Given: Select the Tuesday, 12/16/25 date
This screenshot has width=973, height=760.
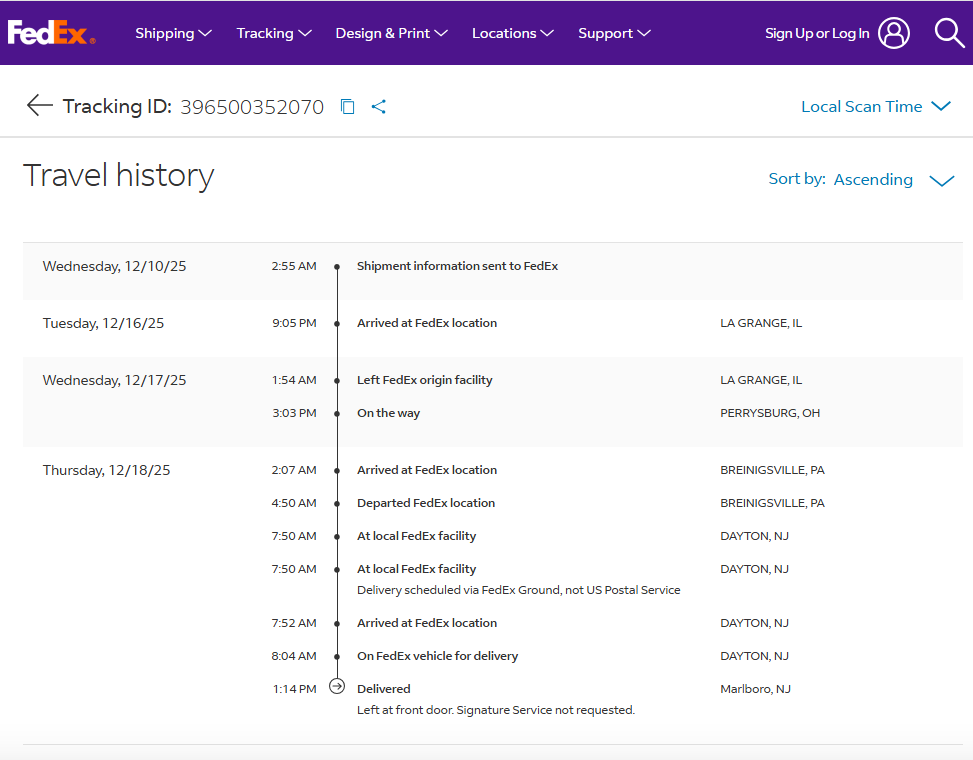Looking at the screenshot, I should [103, 323].
